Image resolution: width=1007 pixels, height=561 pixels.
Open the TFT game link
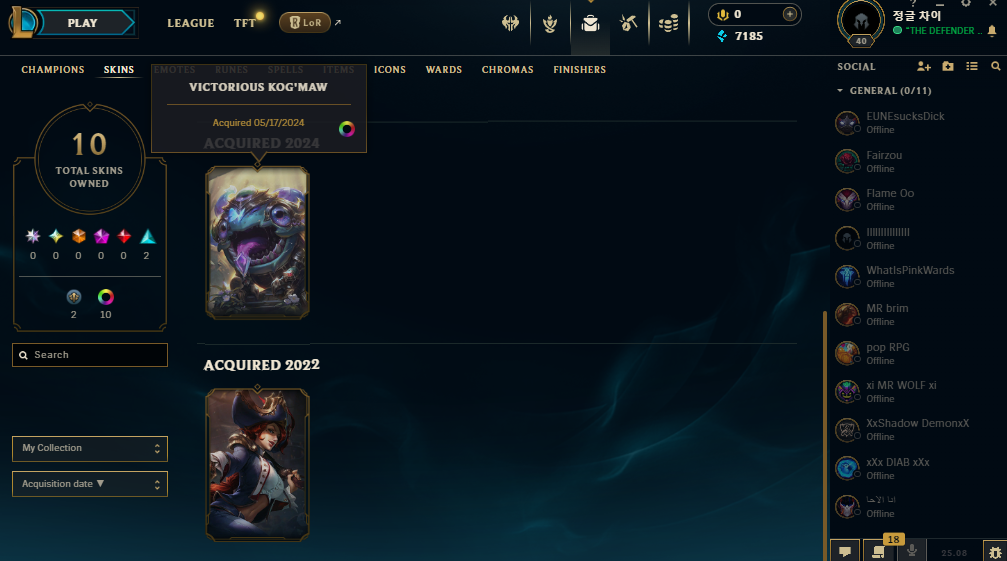245,23
